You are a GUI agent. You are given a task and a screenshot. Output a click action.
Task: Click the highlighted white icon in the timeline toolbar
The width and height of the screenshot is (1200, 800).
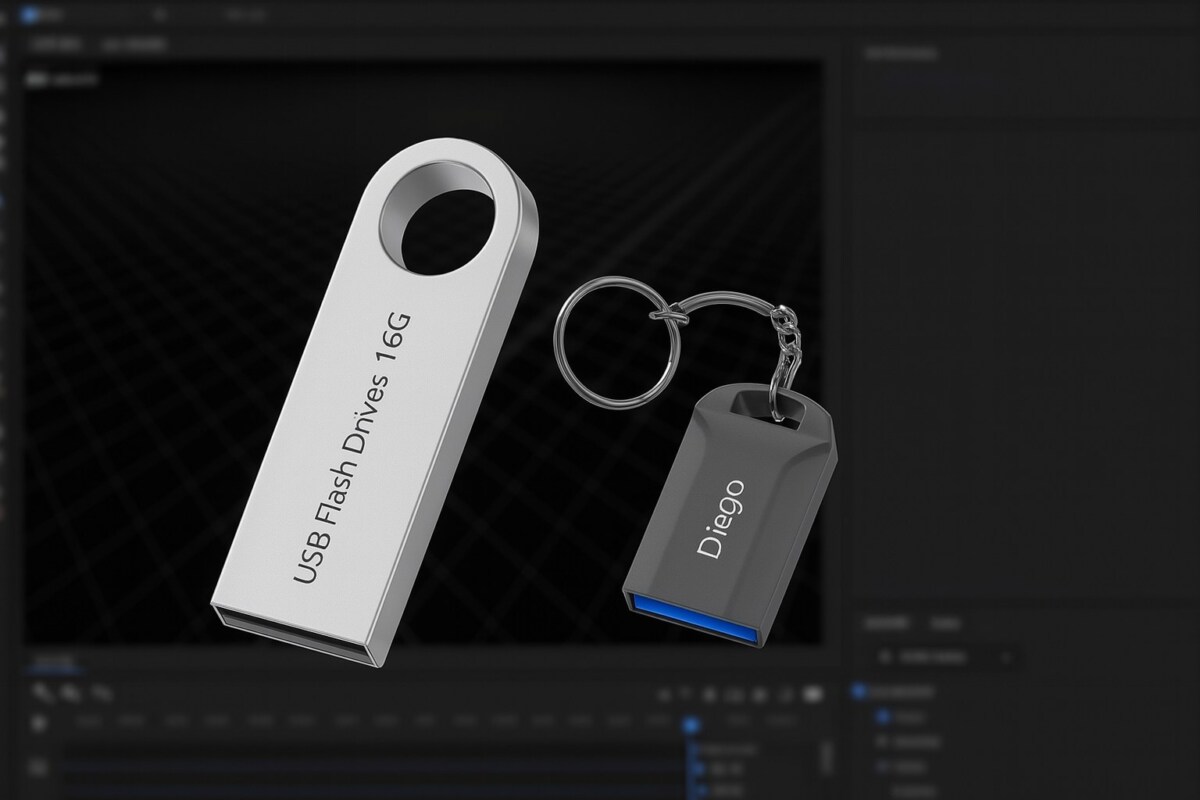tap(812, 693)
